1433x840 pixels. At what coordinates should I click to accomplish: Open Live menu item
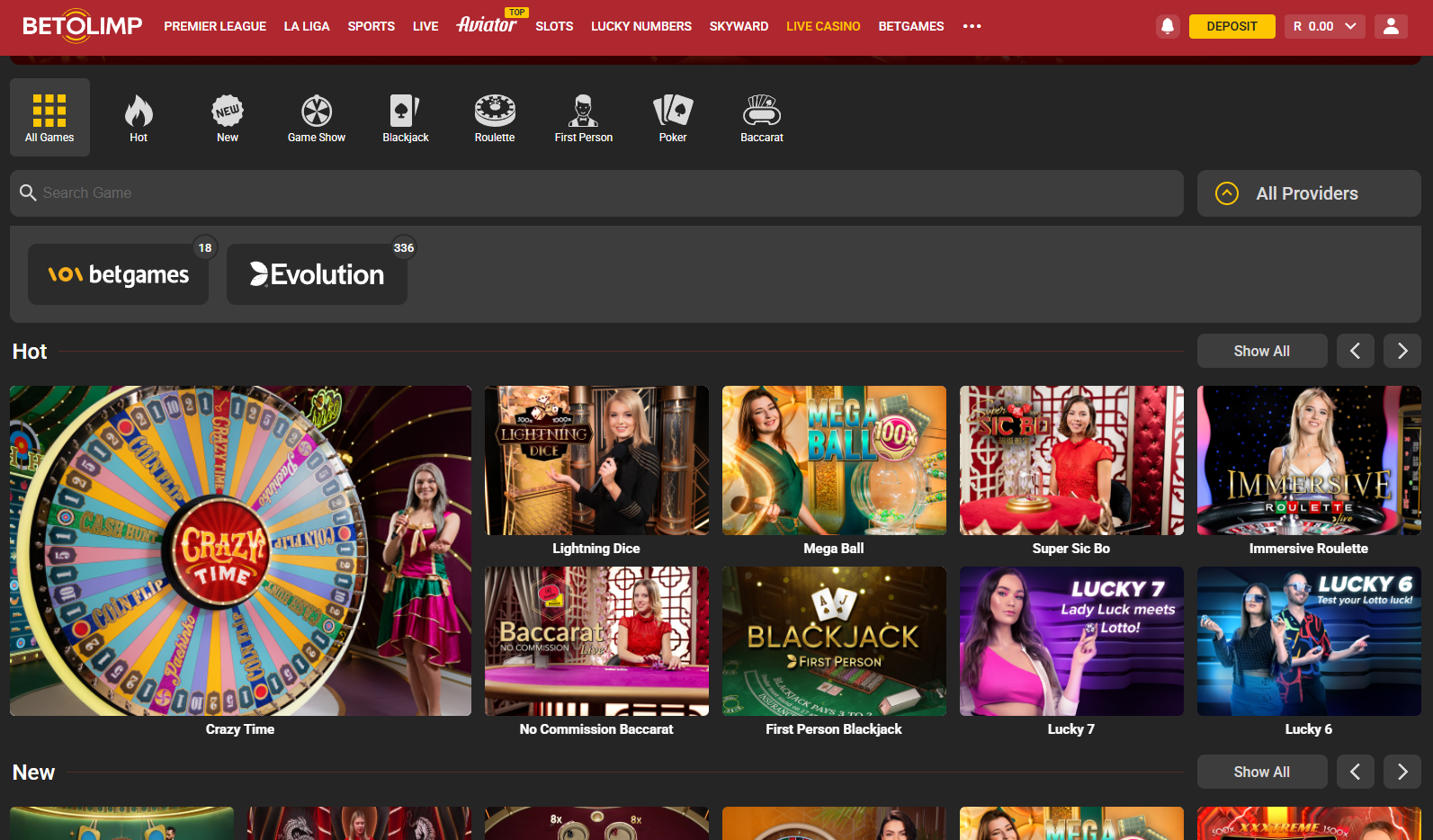pyautogui.click(x=425, y=26)
